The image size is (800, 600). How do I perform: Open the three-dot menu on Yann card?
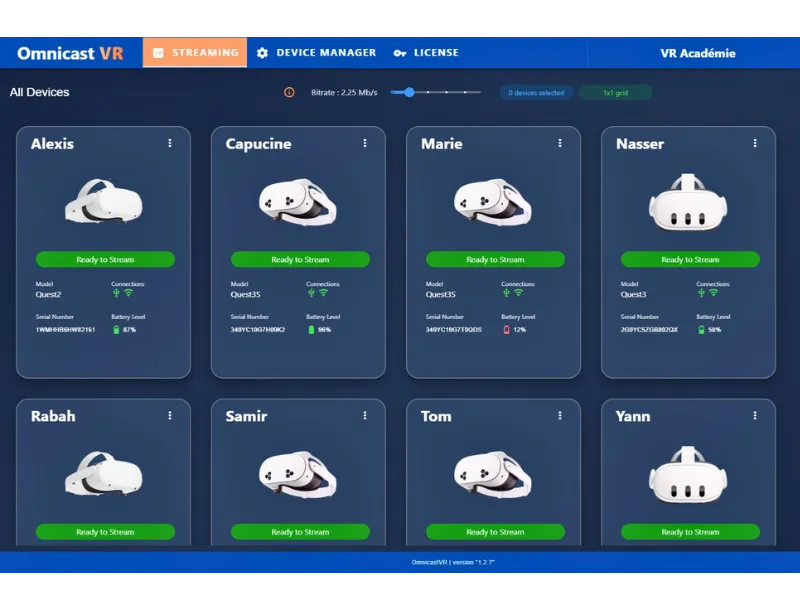755,416
